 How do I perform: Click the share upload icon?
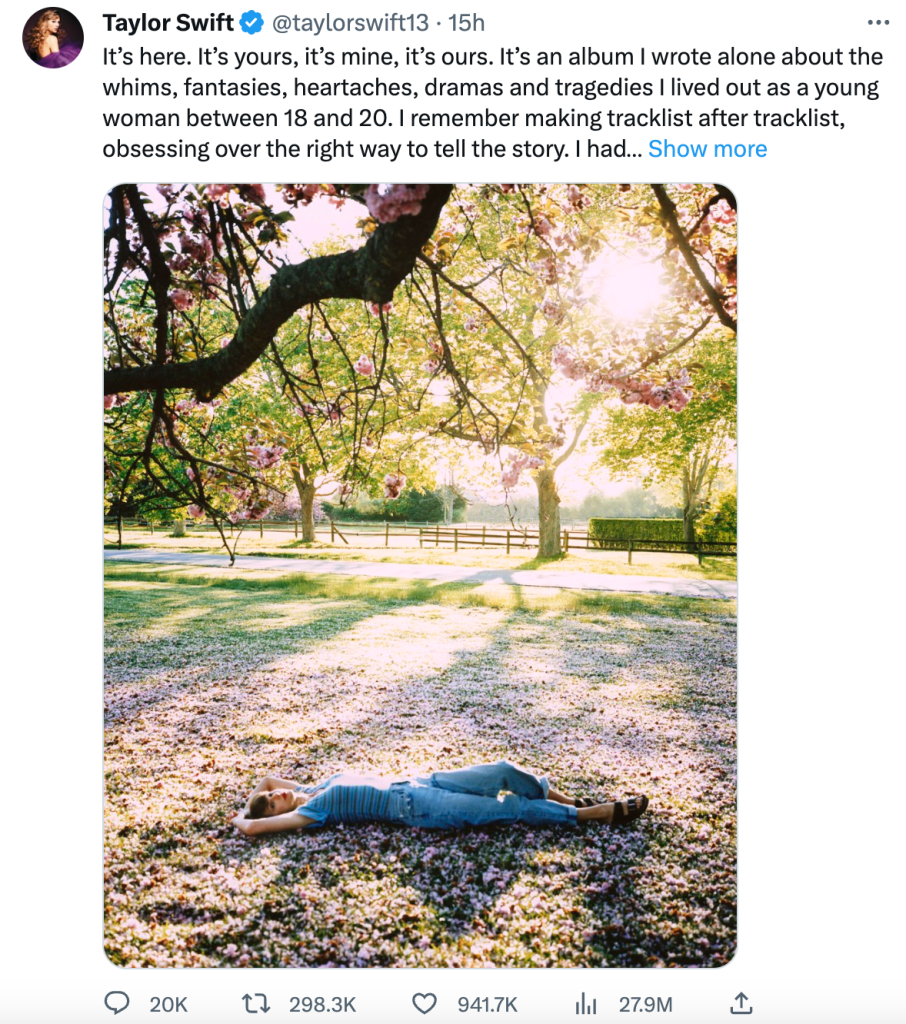(741, 1002)
